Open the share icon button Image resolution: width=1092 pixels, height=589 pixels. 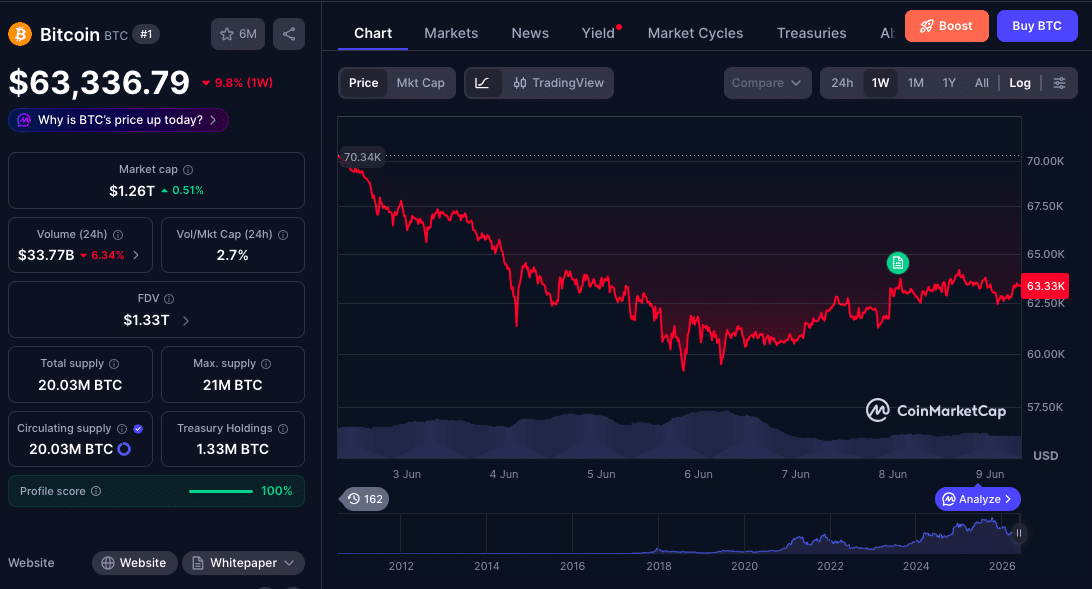tap(289, 33)
